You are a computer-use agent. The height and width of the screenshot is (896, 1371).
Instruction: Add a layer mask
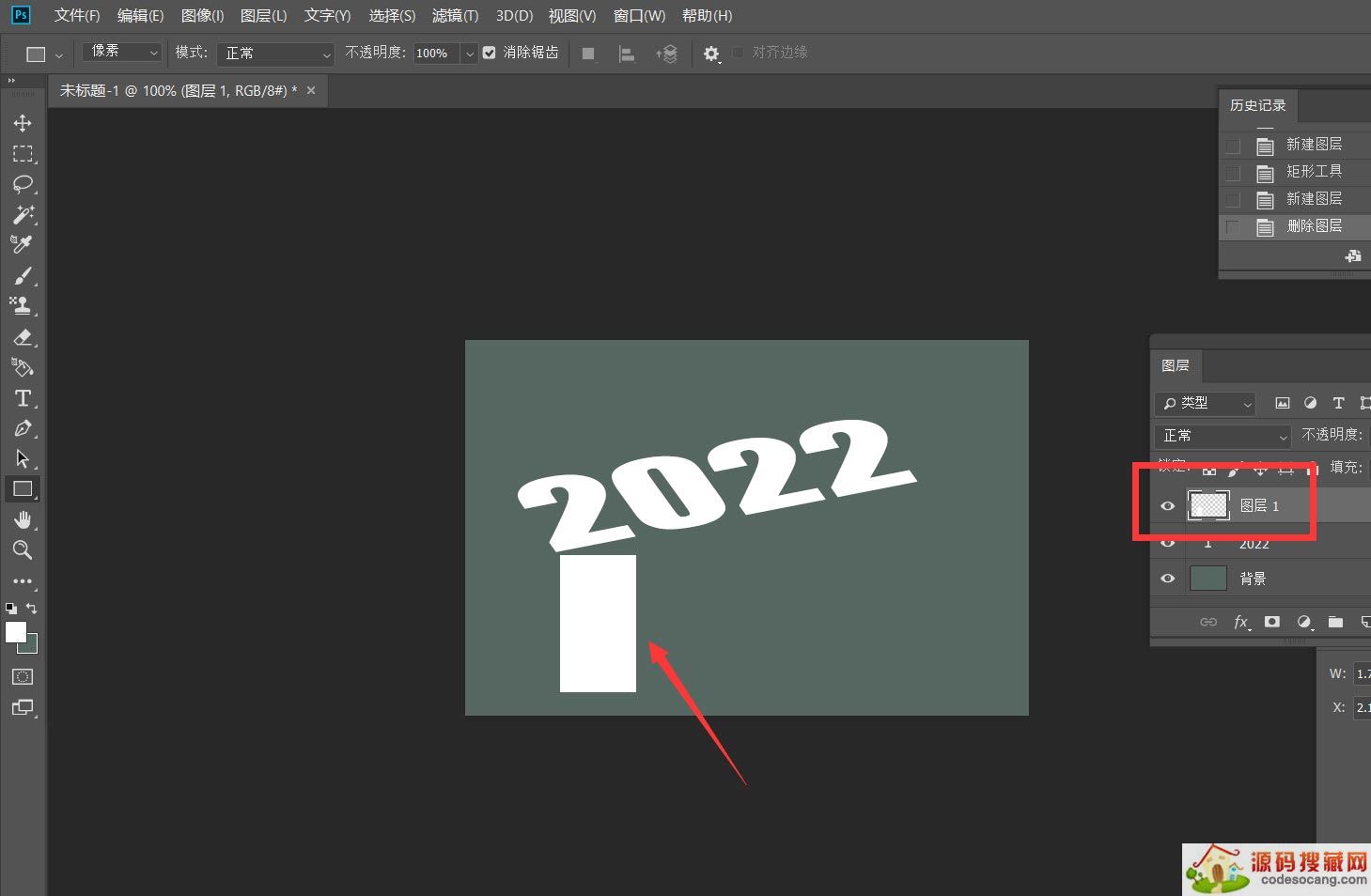tap(1272, 622)
